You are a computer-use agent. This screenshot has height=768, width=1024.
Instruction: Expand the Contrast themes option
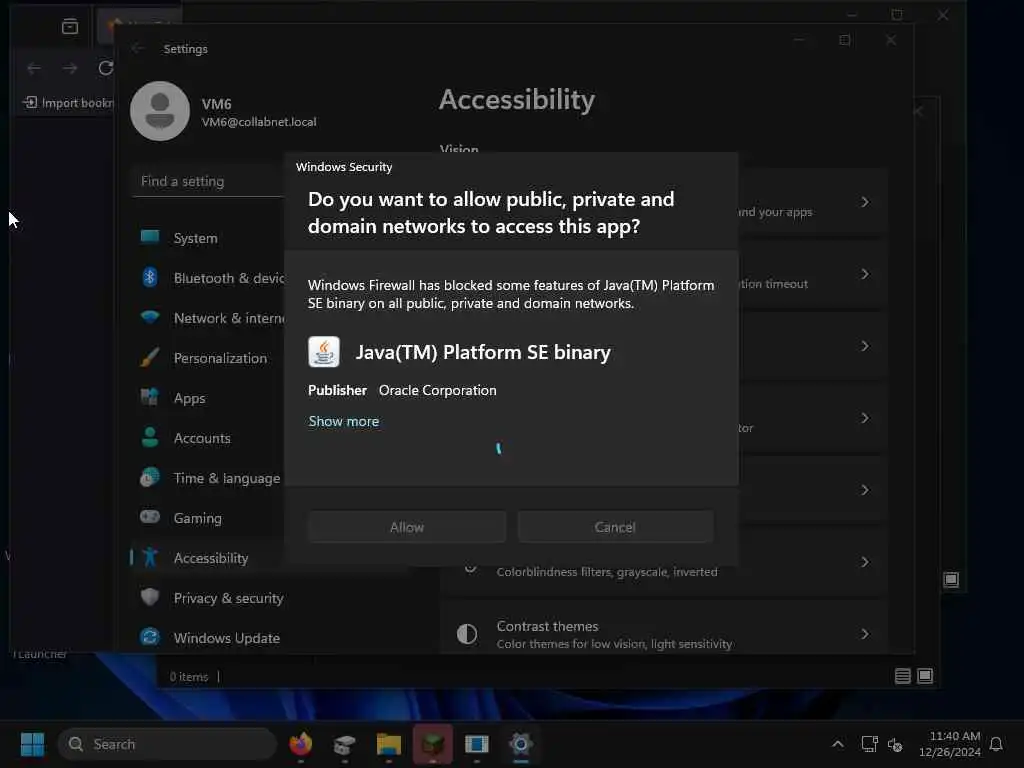click(x=664, y=634)
